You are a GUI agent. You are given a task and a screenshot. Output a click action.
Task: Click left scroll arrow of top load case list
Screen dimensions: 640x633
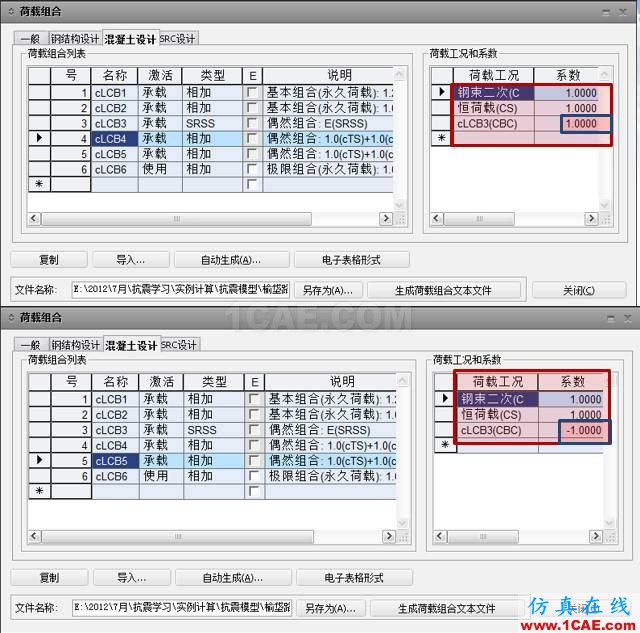(437, 218)
